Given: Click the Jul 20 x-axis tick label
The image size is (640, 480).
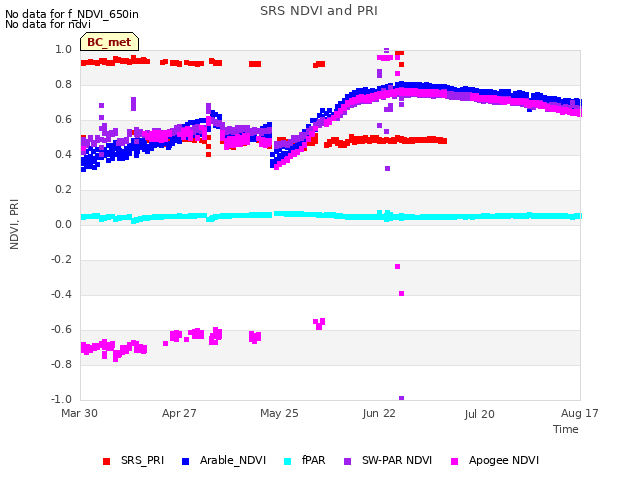Looking at the screenshot, I should [479, 414].
